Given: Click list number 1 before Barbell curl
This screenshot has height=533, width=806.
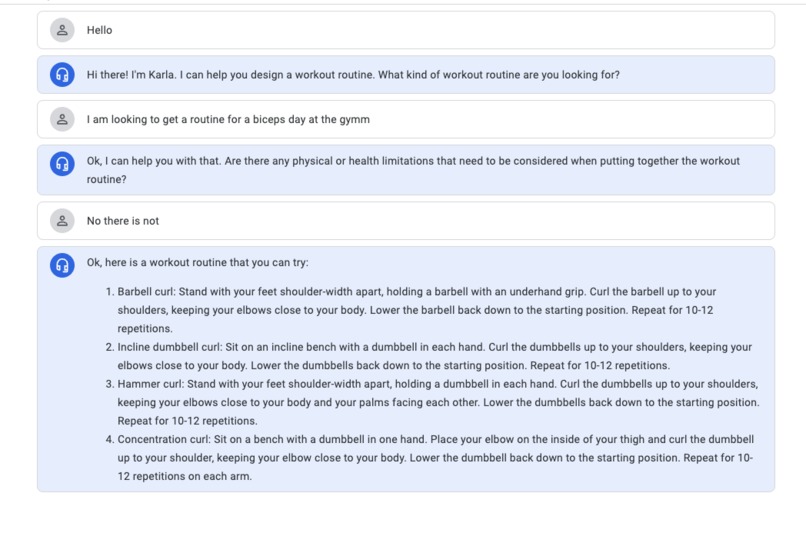Looking at the screenshot, I should (x=109, y=291).
